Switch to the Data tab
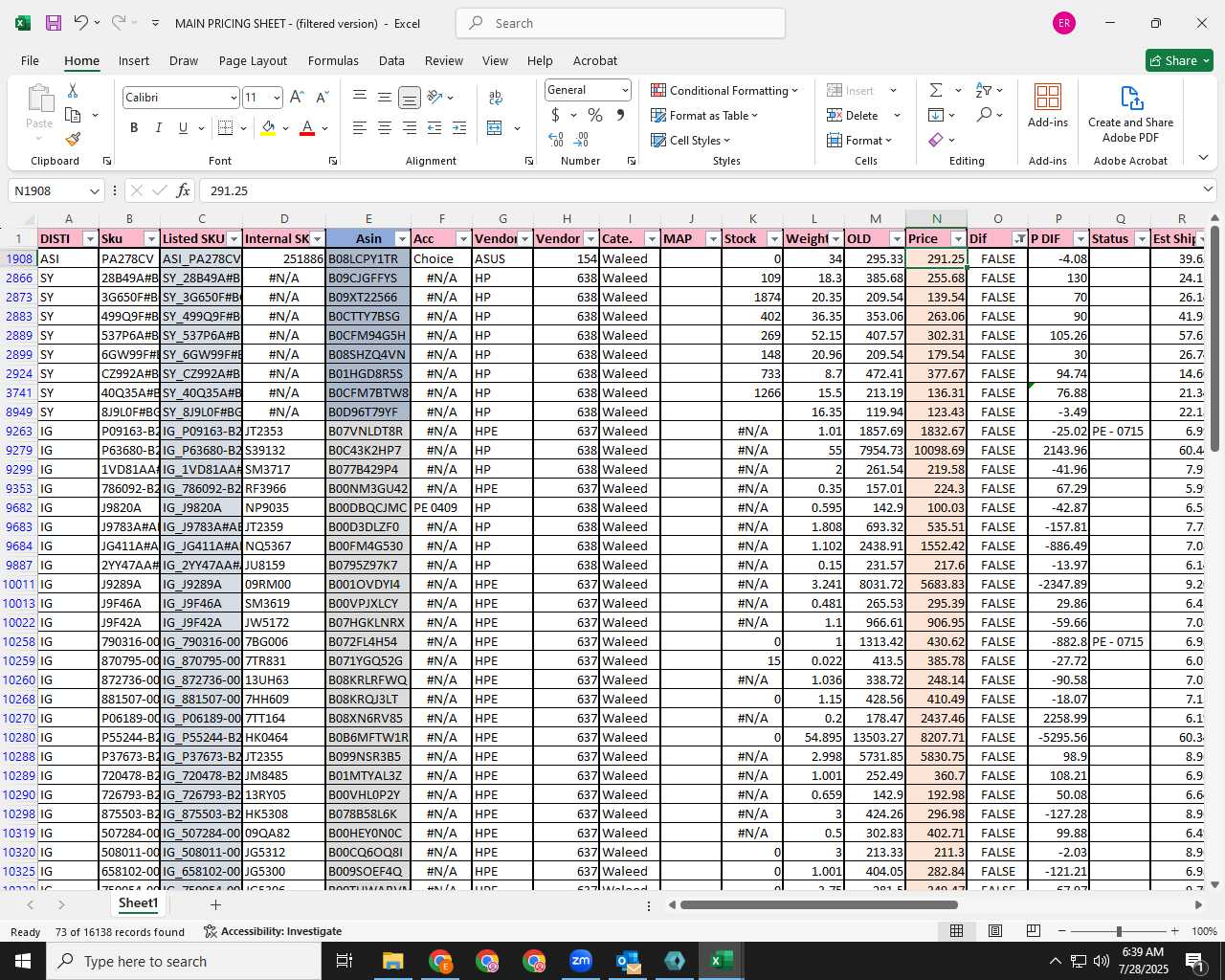 (391, 60)
